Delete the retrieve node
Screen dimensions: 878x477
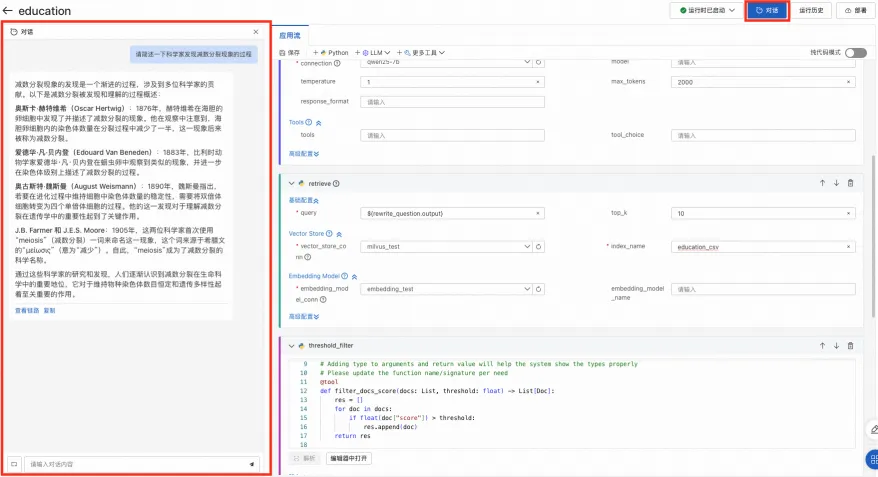pos(850,183)
